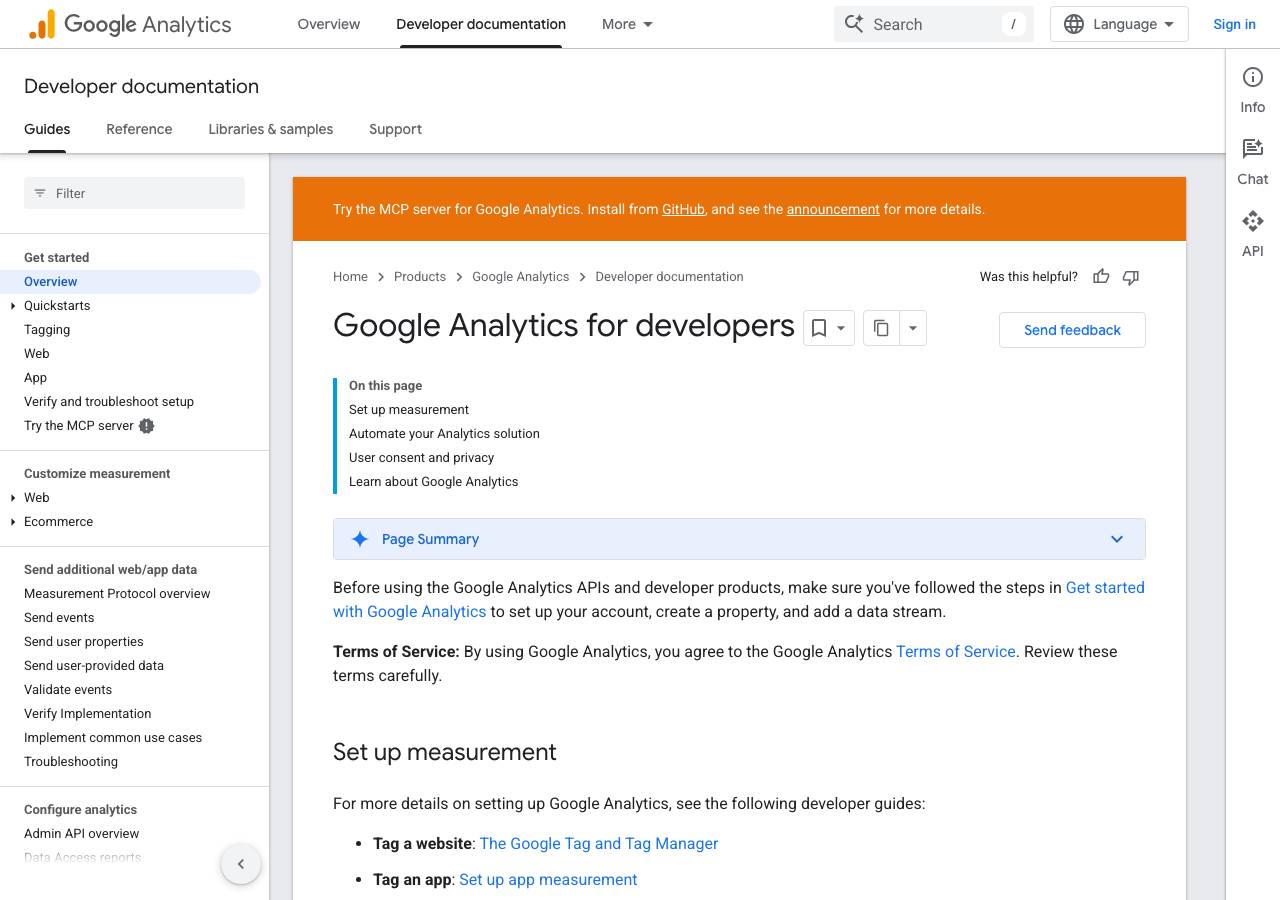Expand the Page Summary chevron

(1117, 539)
